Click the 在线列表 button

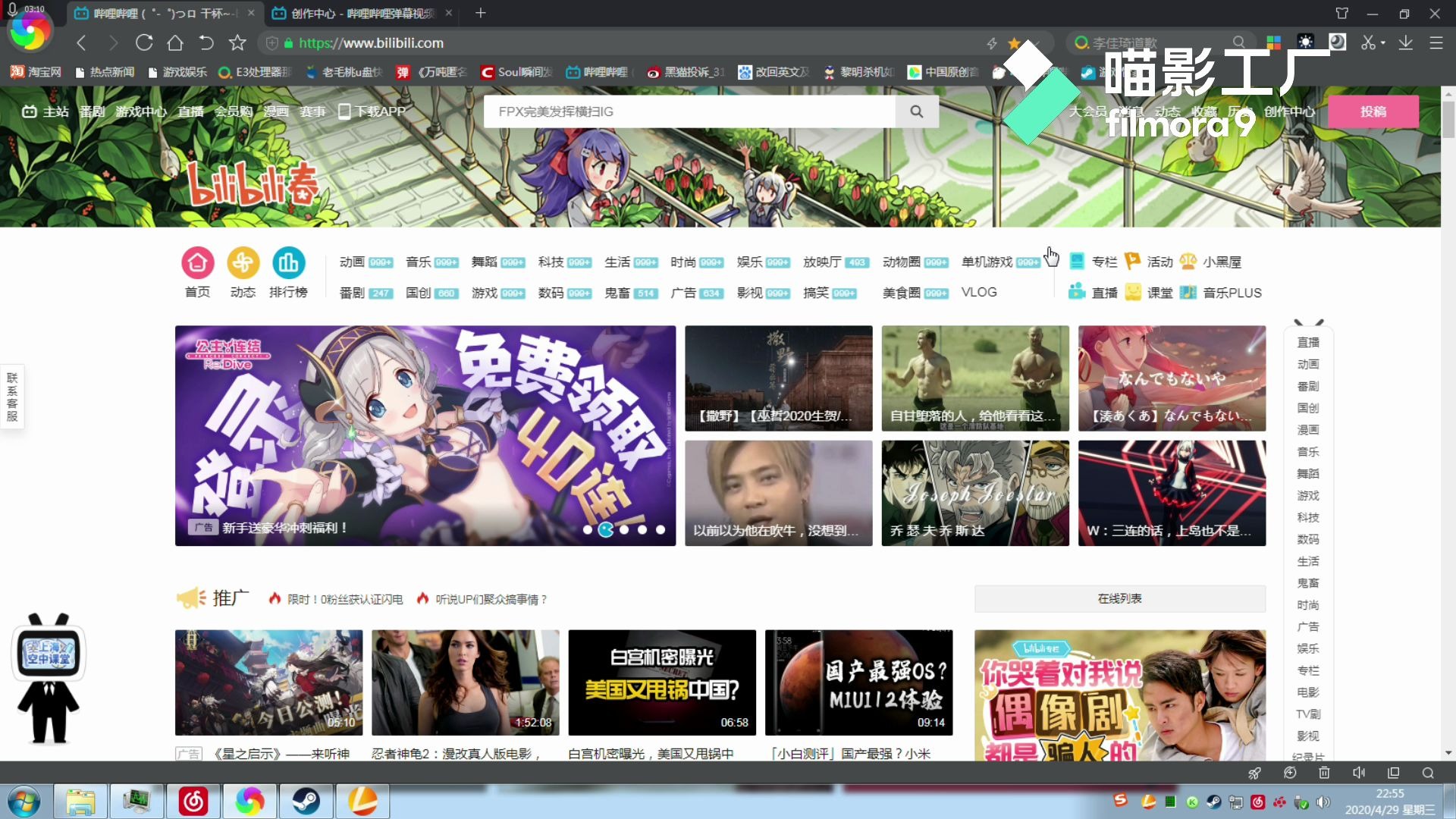(x=1120, y=598)
